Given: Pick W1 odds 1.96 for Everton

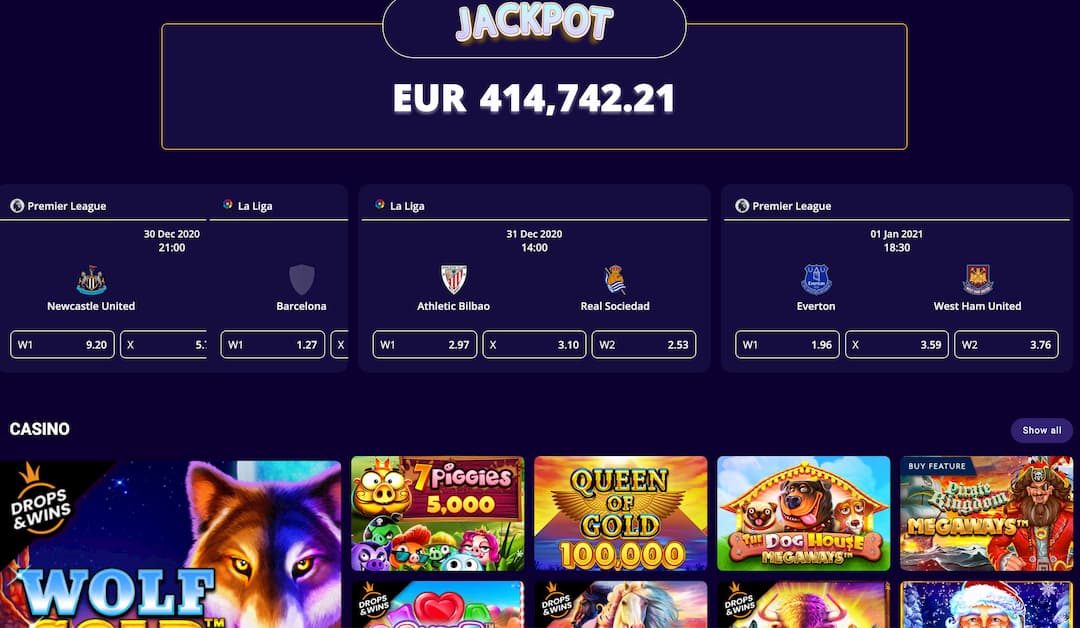Looking at the screenshot, I should 787,344.
